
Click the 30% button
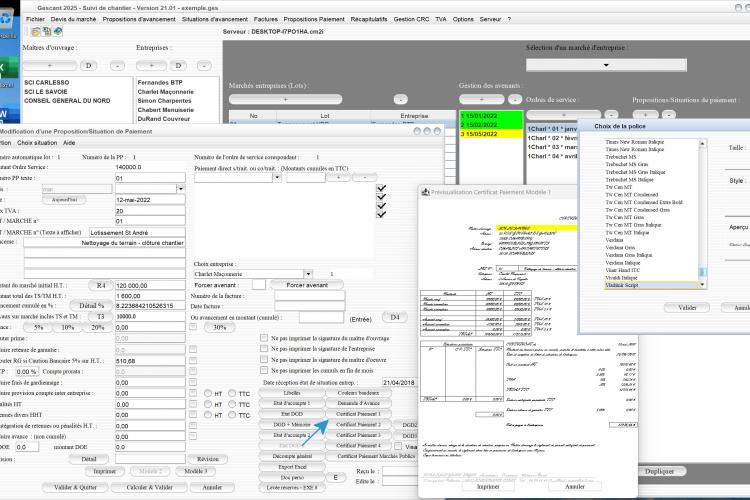click(220, 327)
